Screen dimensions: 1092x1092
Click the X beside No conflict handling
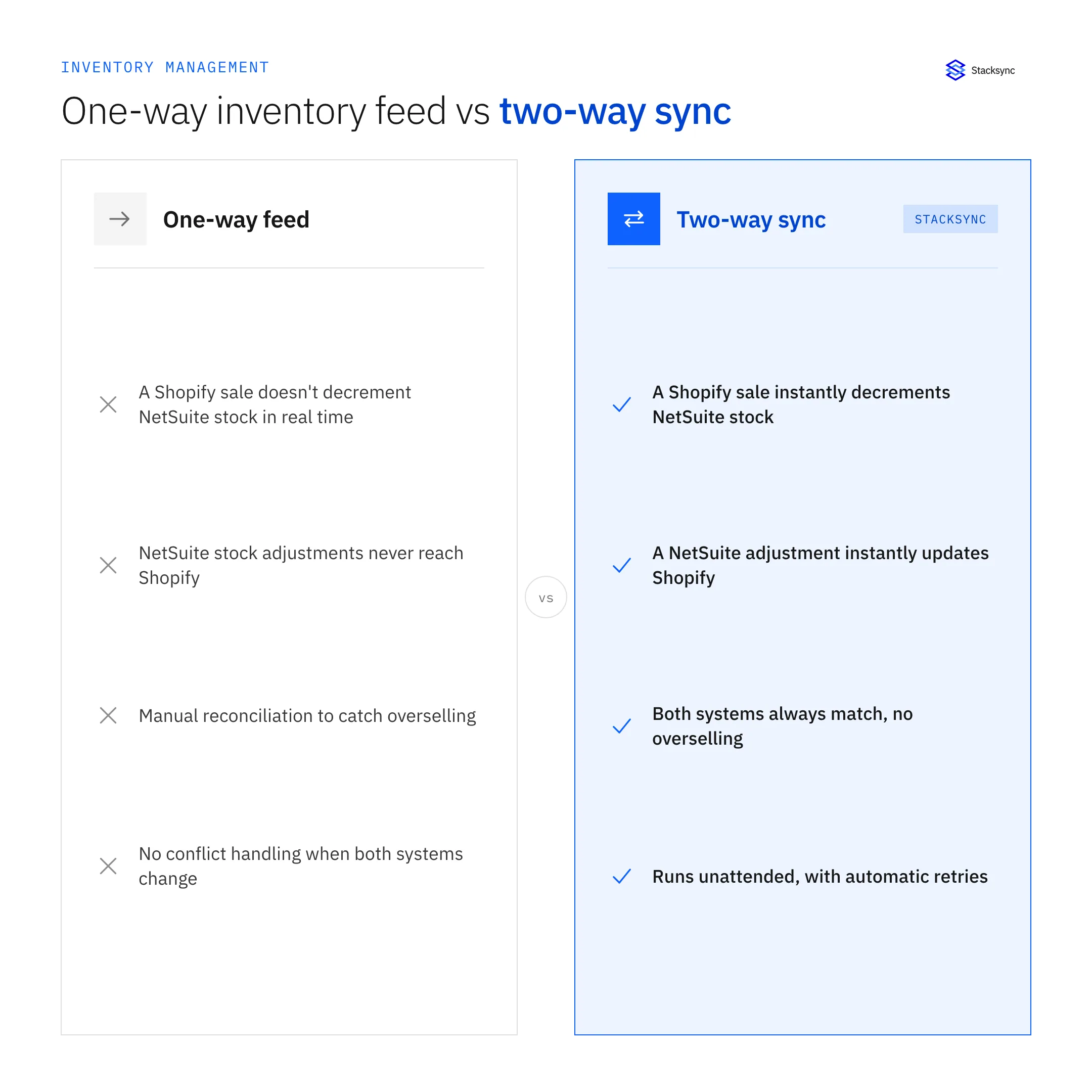(x=108, y=866)
